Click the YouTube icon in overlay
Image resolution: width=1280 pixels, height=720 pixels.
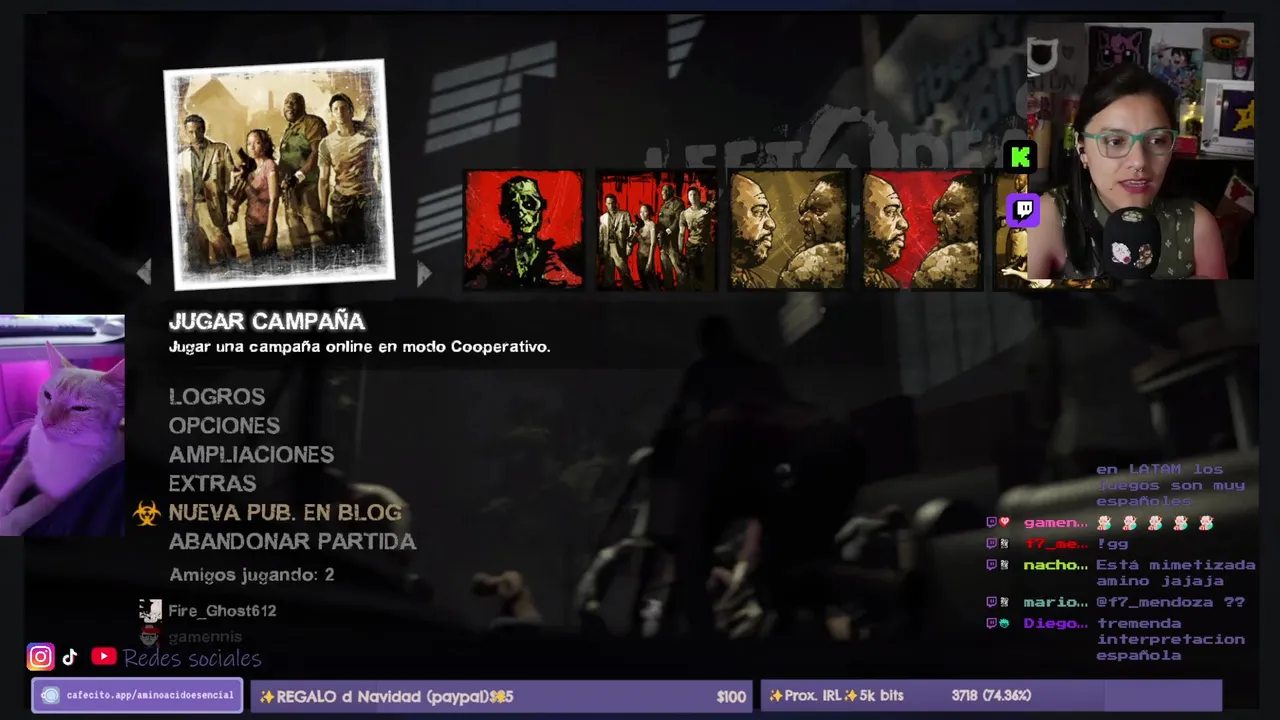coord(104,657)
